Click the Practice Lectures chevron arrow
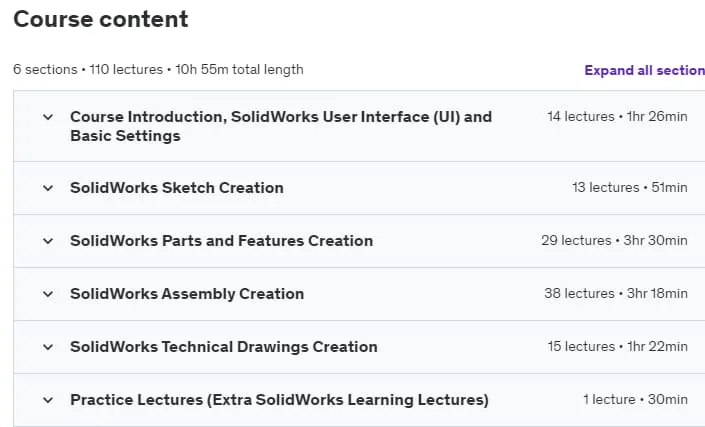 point(48,400)
